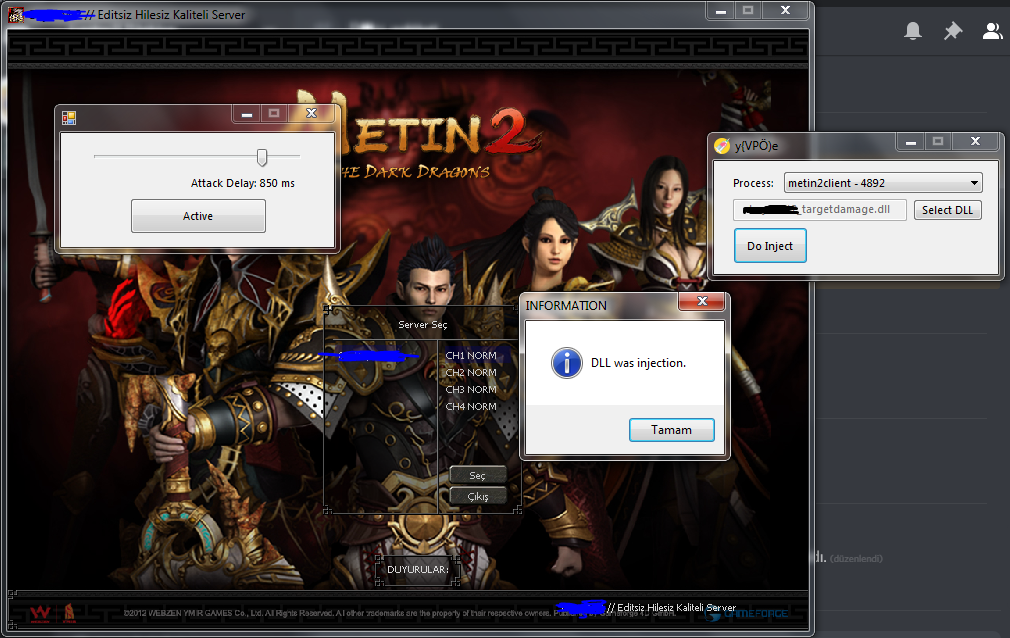Select channel CH4 NORM
Viewport: 1010px width, 638px height.
[x=471, y=407]
